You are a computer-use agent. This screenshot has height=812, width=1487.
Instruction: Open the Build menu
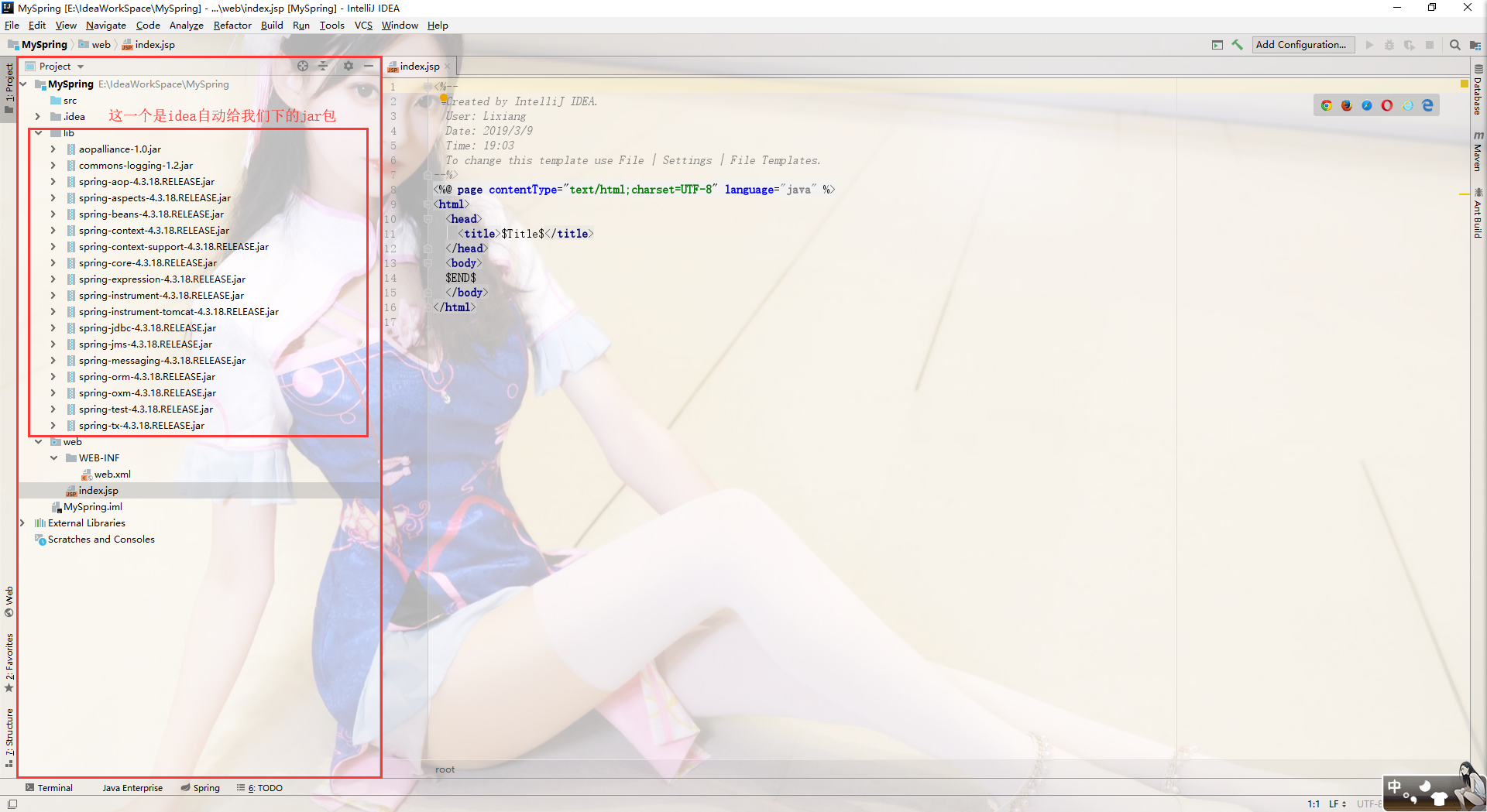click(x=272, y=26)
